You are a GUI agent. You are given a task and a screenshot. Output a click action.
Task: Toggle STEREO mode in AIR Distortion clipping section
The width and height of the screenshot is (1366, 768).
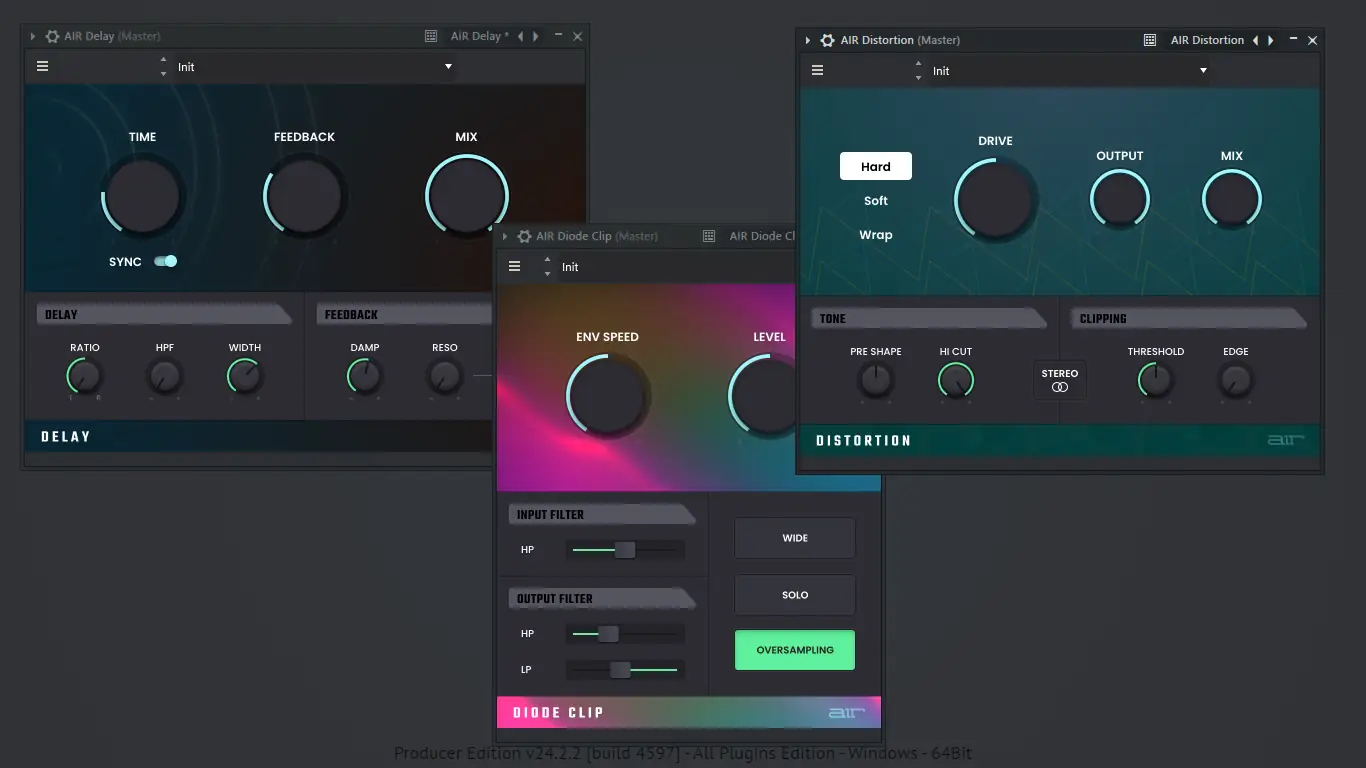tap(1059, 380)
